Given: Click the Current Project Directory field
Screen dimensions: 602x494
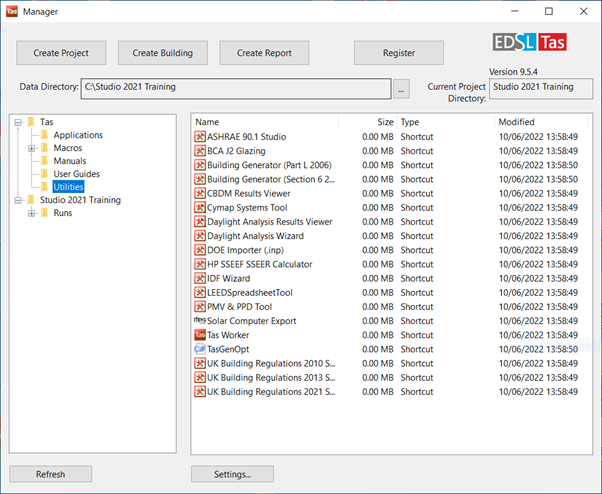Looking at the screenshot, I should coord(541,89).
